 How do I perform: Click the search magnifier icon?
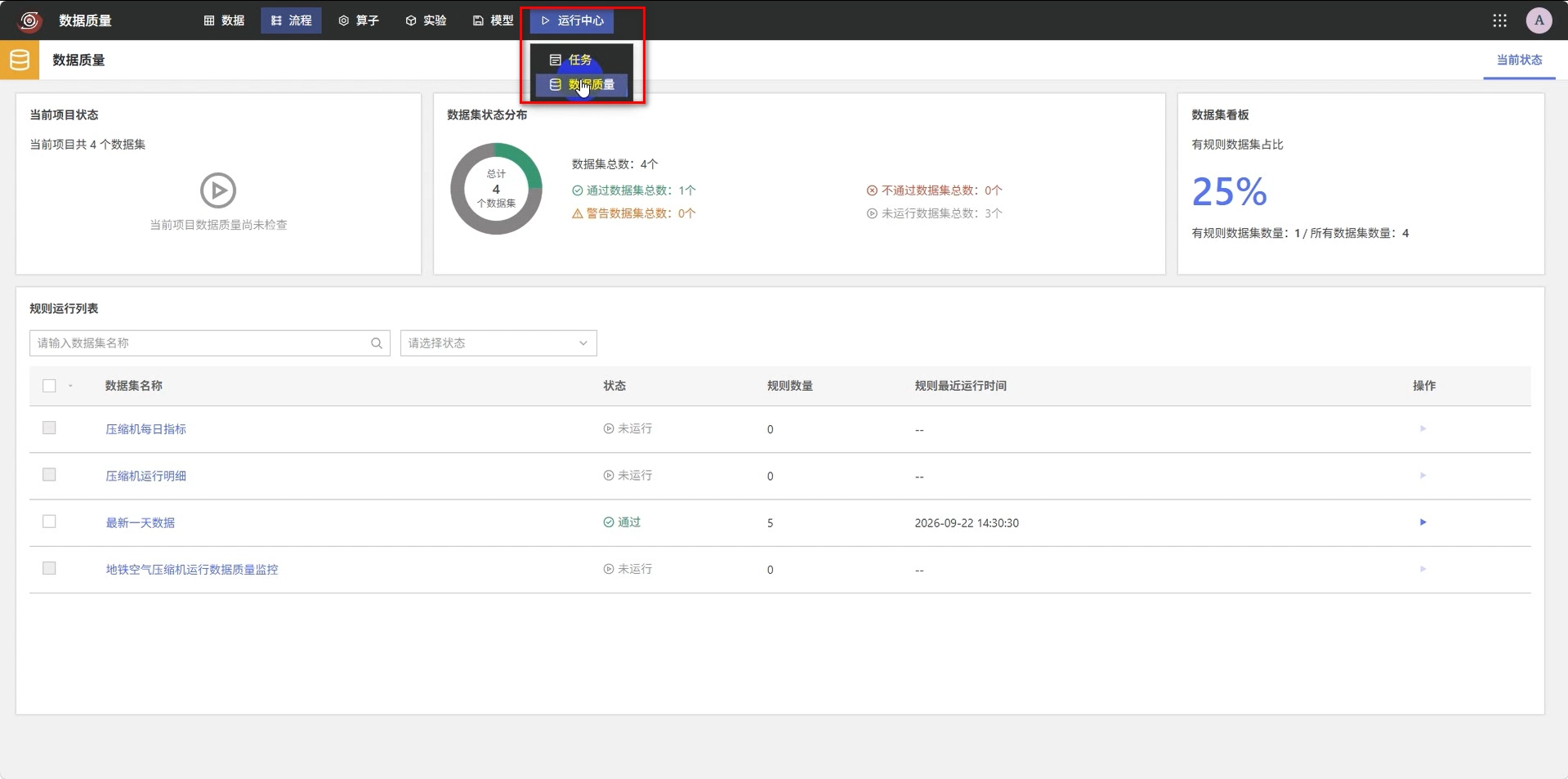377,343
